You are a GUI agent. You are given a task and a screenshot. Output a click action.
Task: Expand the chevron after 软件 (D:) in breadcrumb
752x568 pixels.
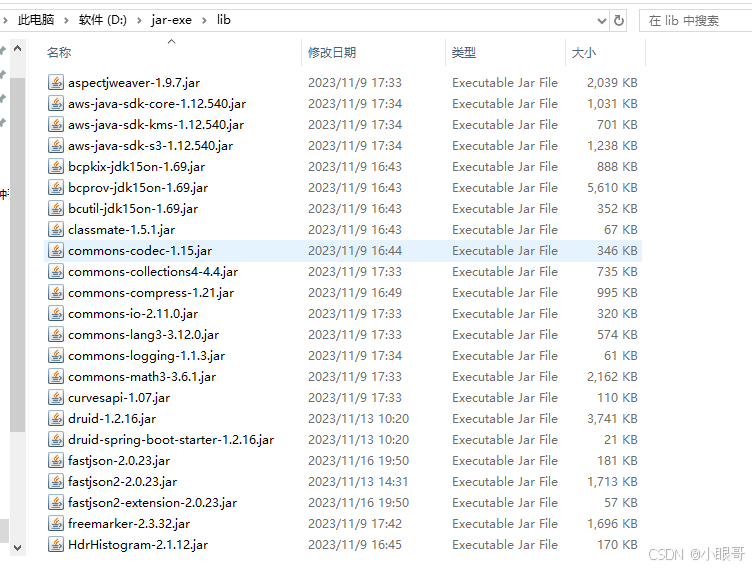[x=139, y=20]
